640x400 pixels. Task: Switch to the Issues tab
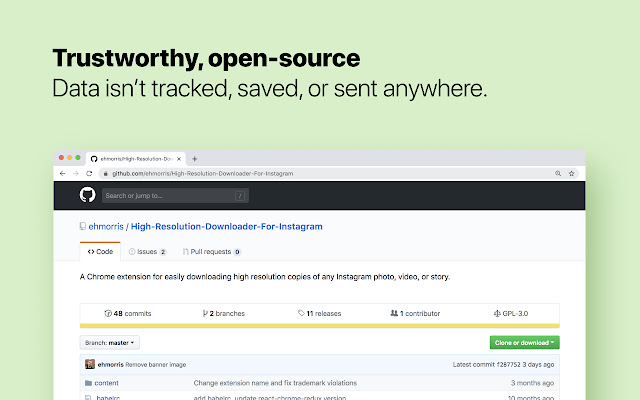click(x=147, y=252)
